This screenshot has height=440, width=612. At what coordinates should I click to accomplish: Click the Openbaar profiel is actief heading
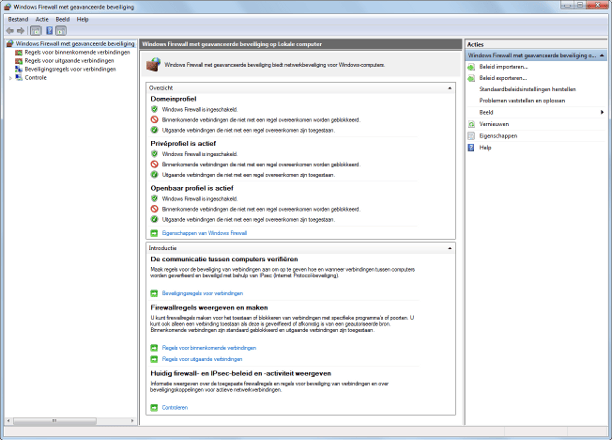pos(192,188)
